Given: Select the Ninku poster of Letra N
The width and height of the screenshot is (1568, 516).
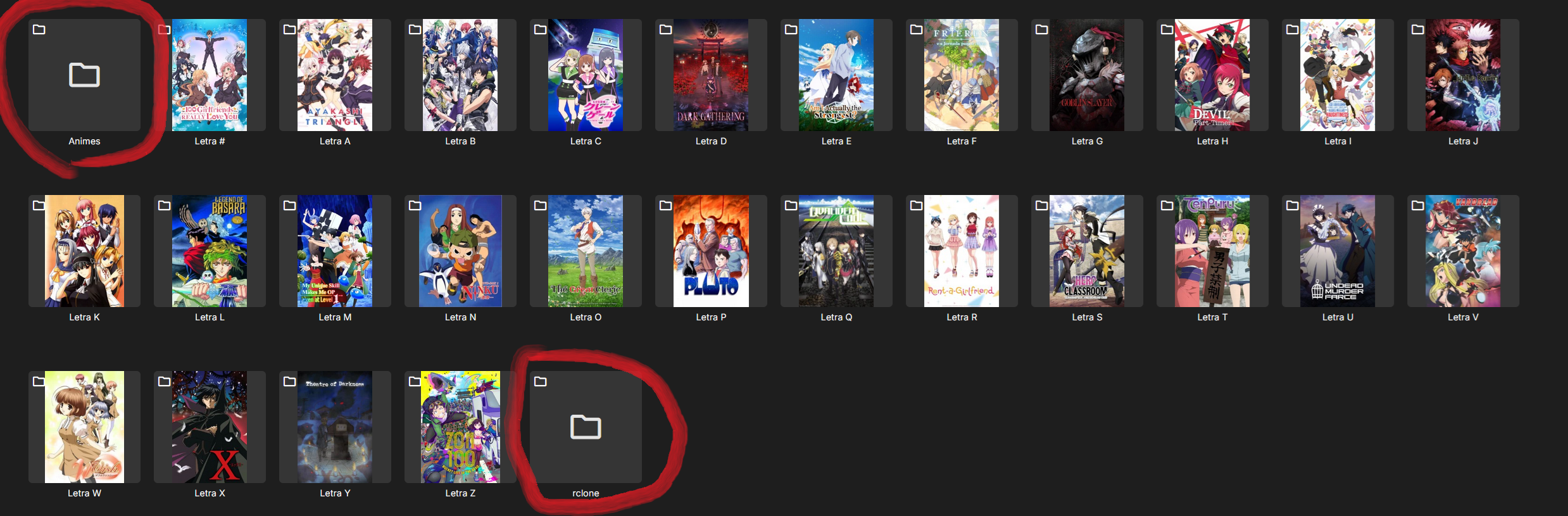Looking at the screenshot, I should pos(460,251).
